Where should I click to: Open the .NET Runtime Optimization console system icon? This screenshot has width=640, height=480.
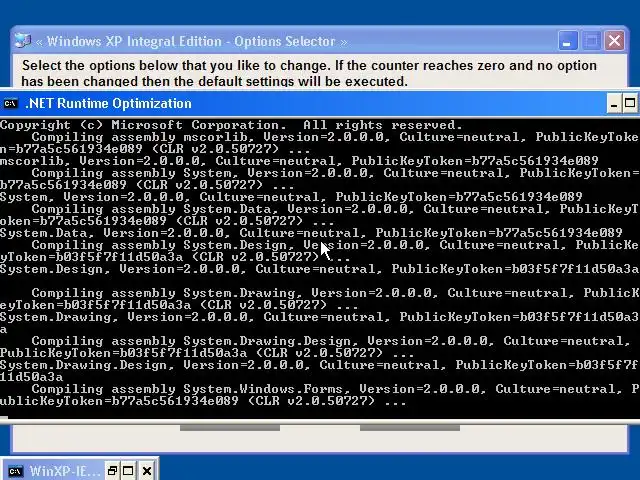10,104
